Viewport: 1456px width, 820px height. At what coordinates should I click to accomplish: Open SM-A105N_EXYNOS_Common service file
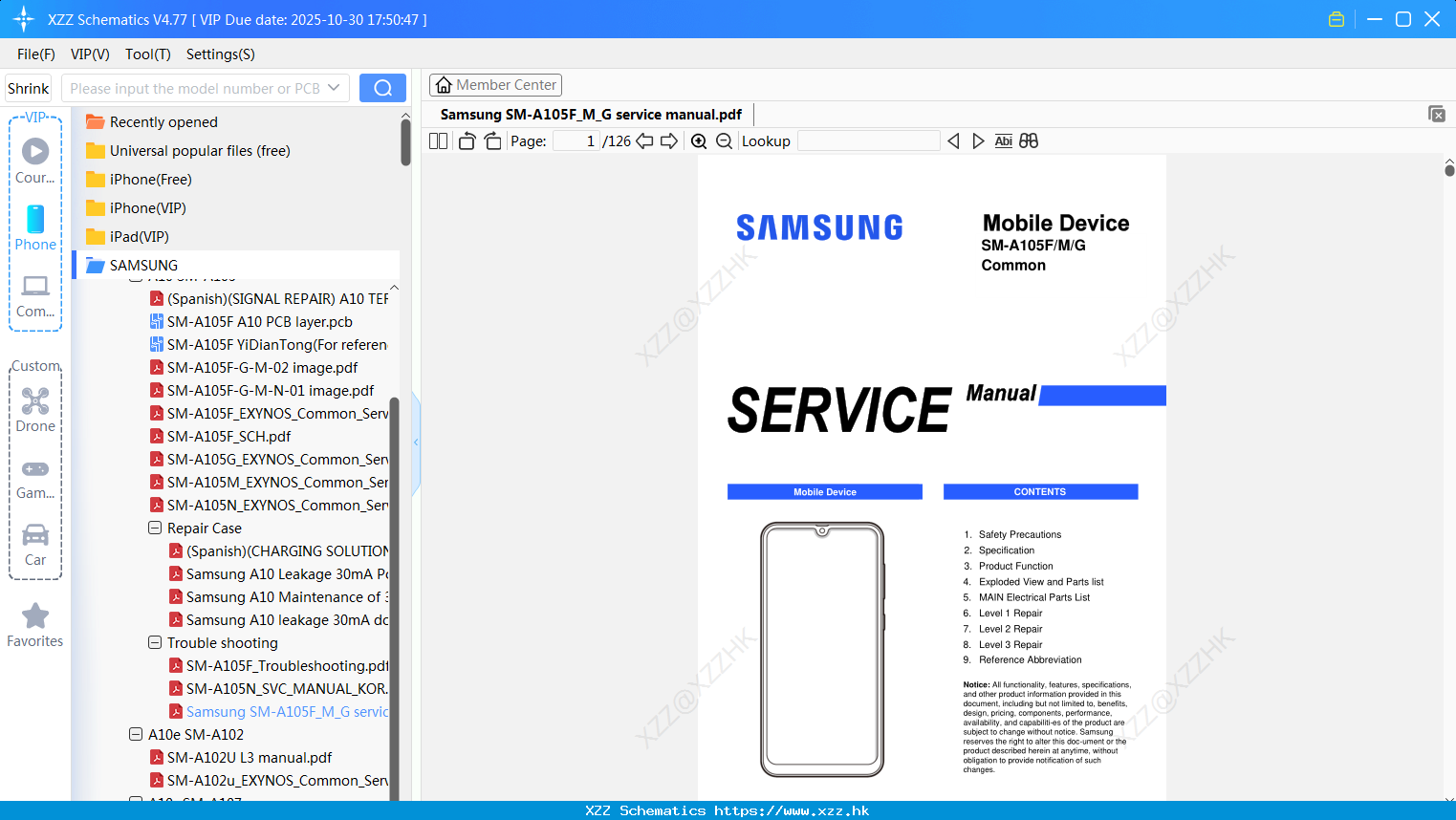[278, 505]
